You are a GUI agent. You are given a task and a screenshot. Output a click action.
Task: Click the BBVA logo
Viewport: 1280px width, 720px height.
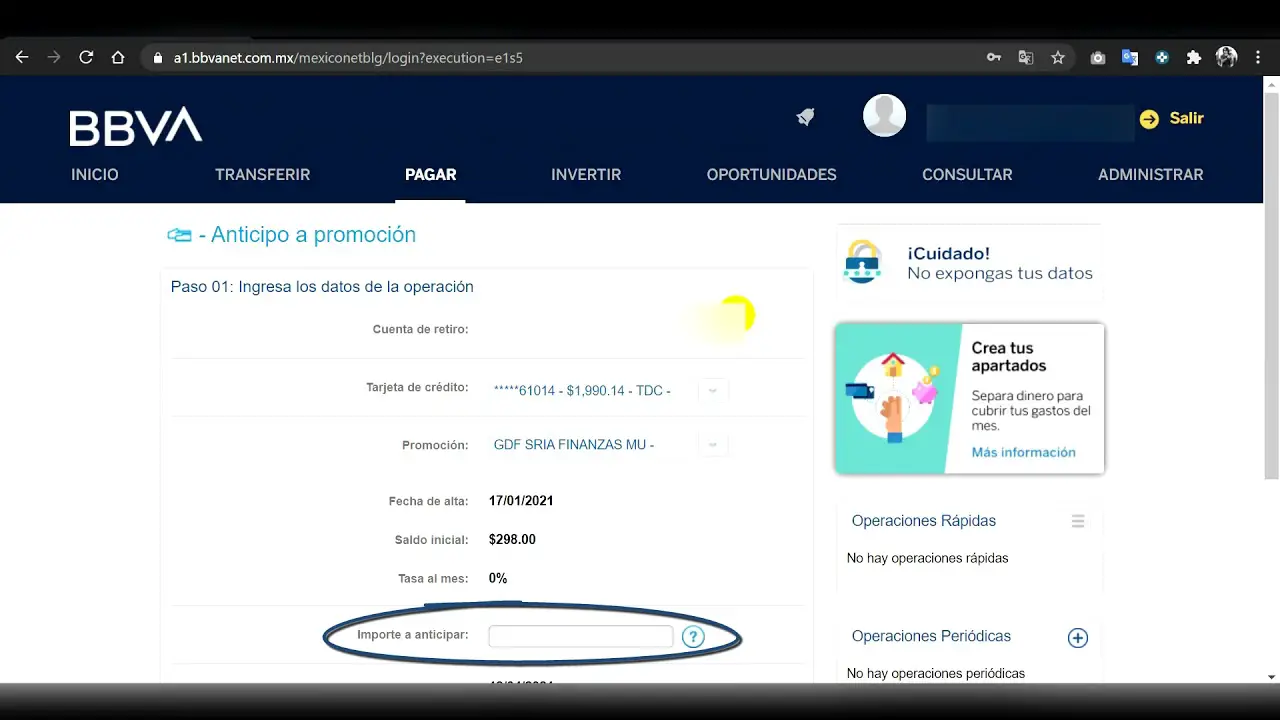(x=136, y=127)
